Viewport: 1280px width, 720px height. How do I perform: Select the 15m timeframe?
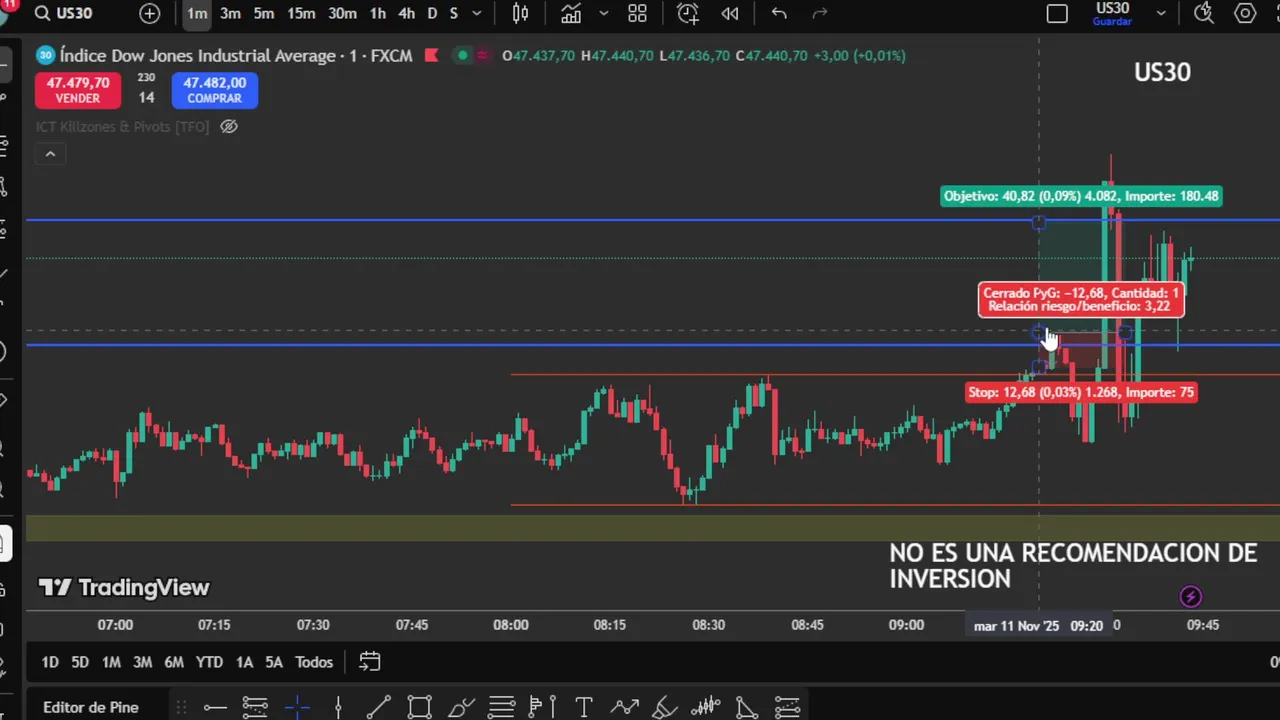pyautogui.click(x=301, y=13)
